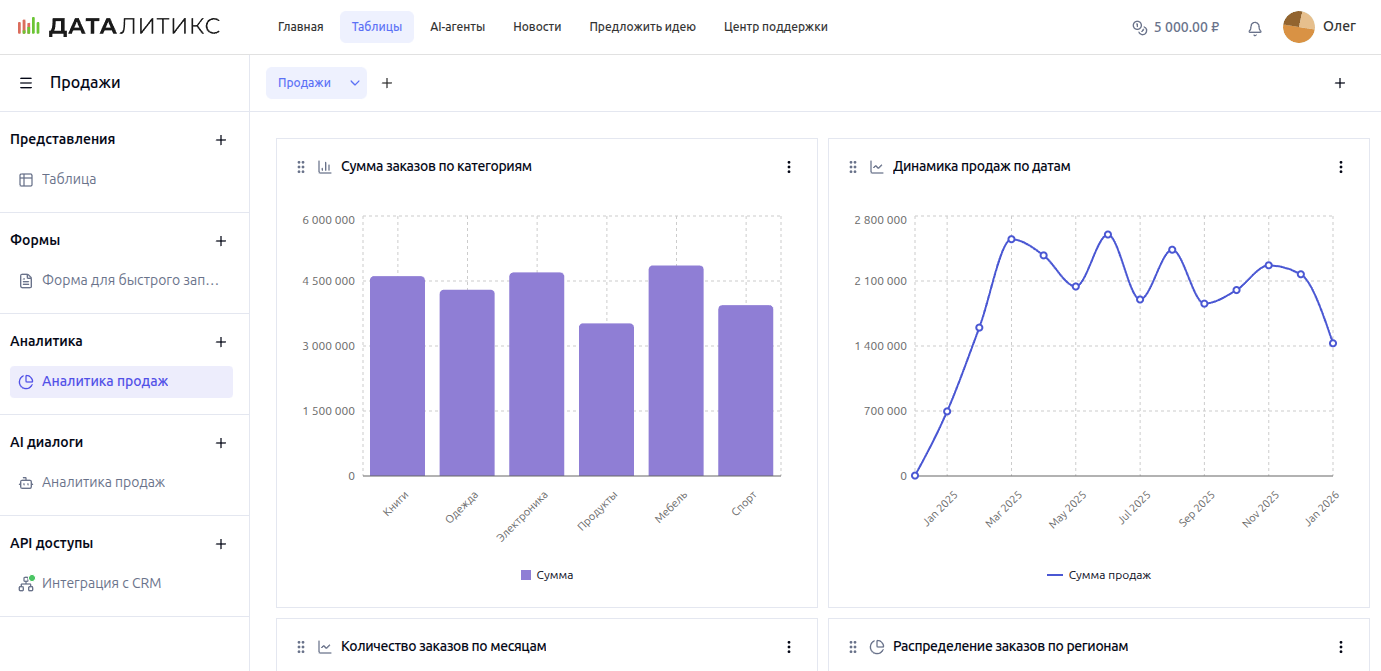The width and height of the screenshot is (1381, 671).
Task: Go to AI-агенты in top navigation
Action: point(457,27)
